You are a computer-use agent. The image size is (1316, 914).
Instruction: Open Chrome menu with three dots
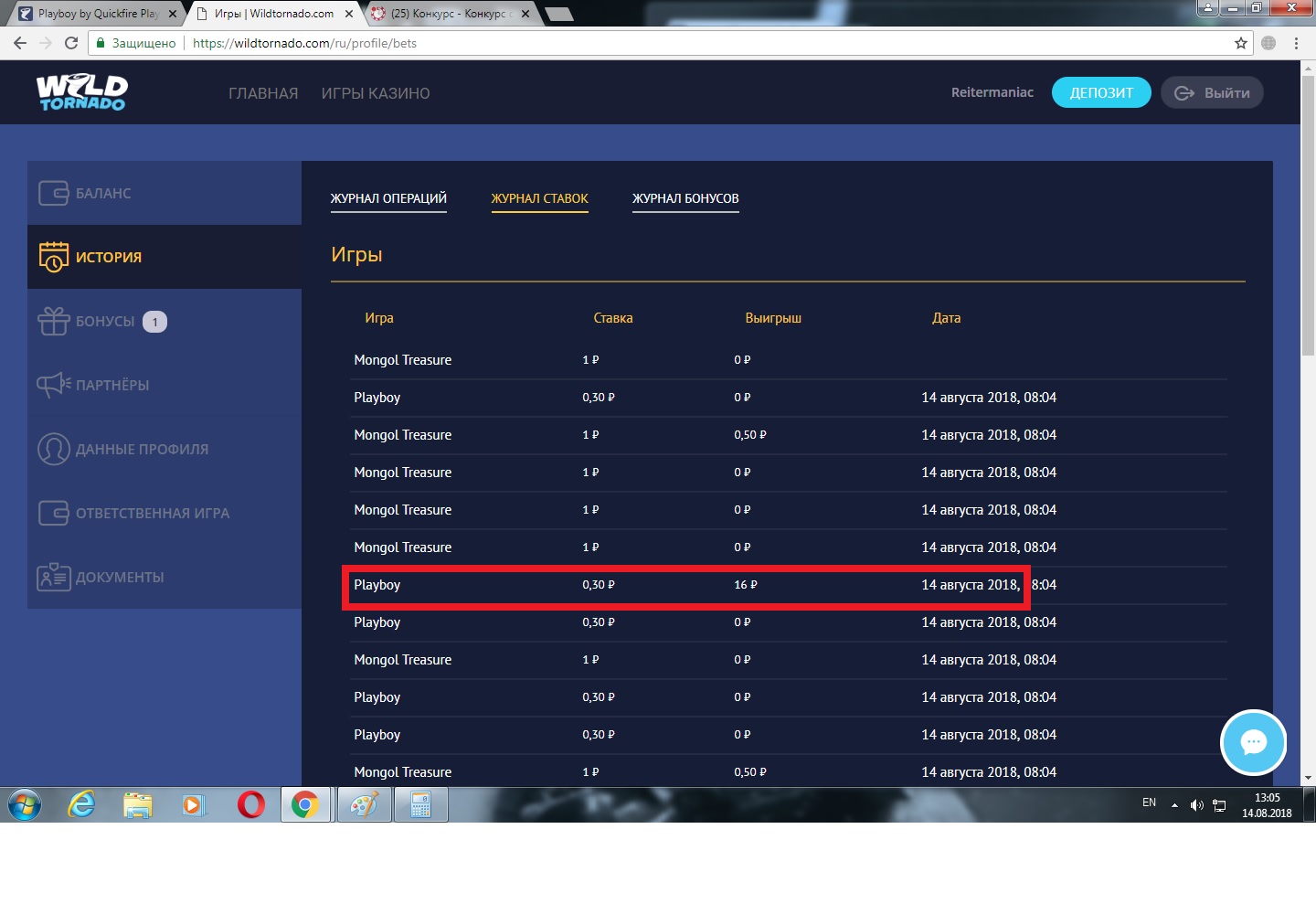point(1296,43)
